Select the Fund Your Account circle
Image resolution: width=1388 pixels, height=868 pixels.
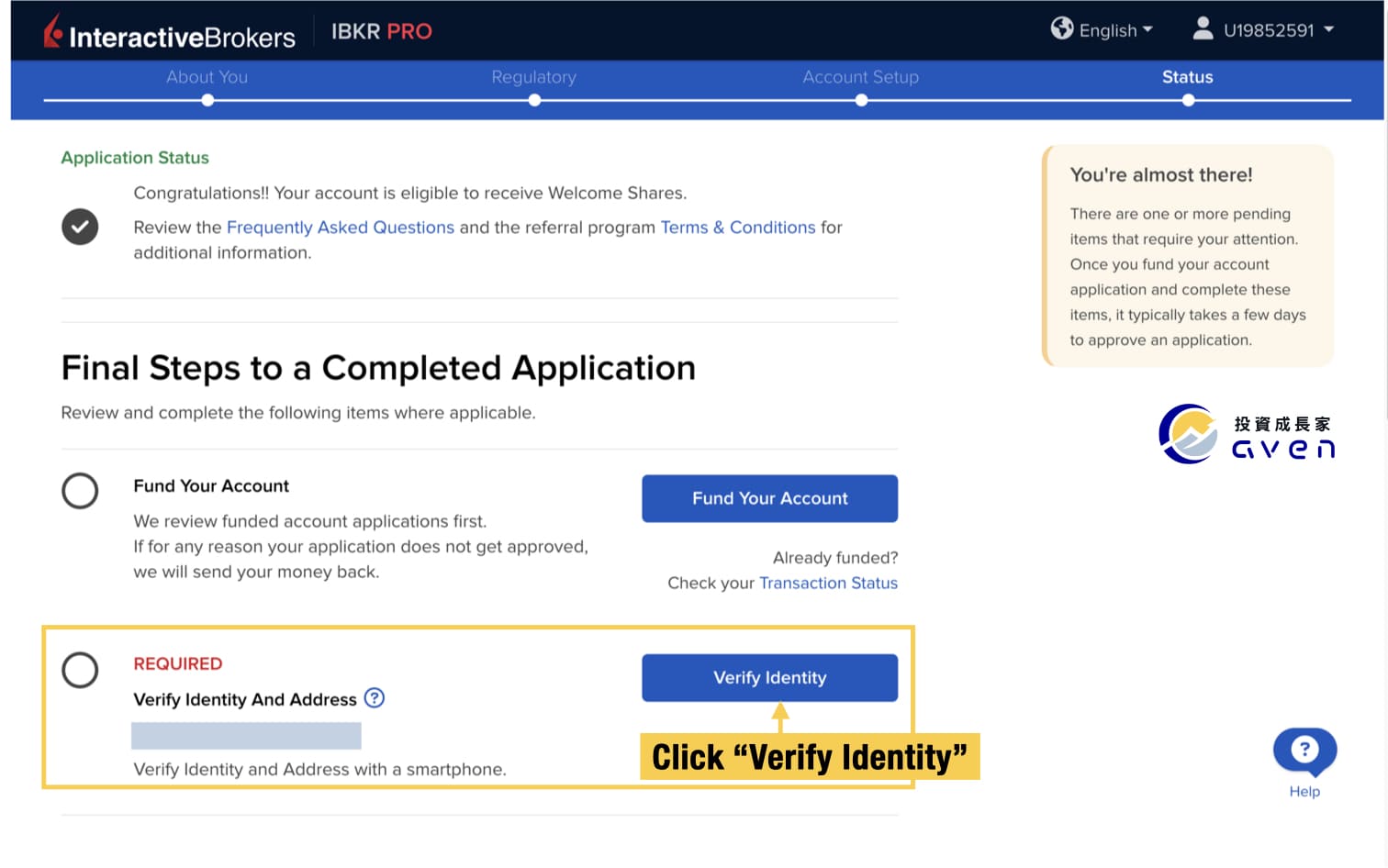coord(80,491)
